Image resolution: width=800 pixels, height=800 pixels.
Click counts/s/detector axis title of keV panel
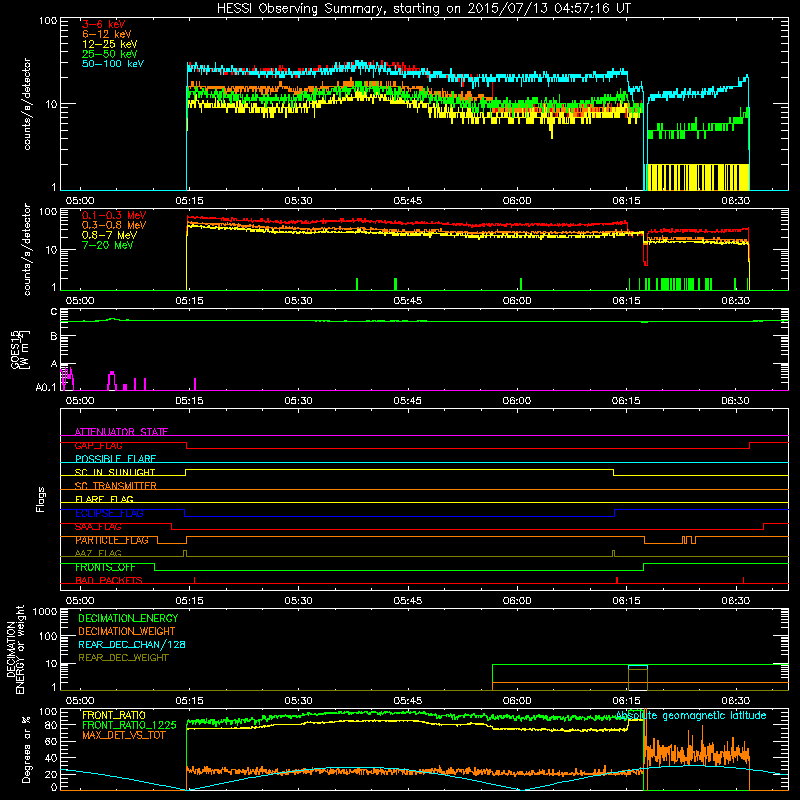pos(27,104)
